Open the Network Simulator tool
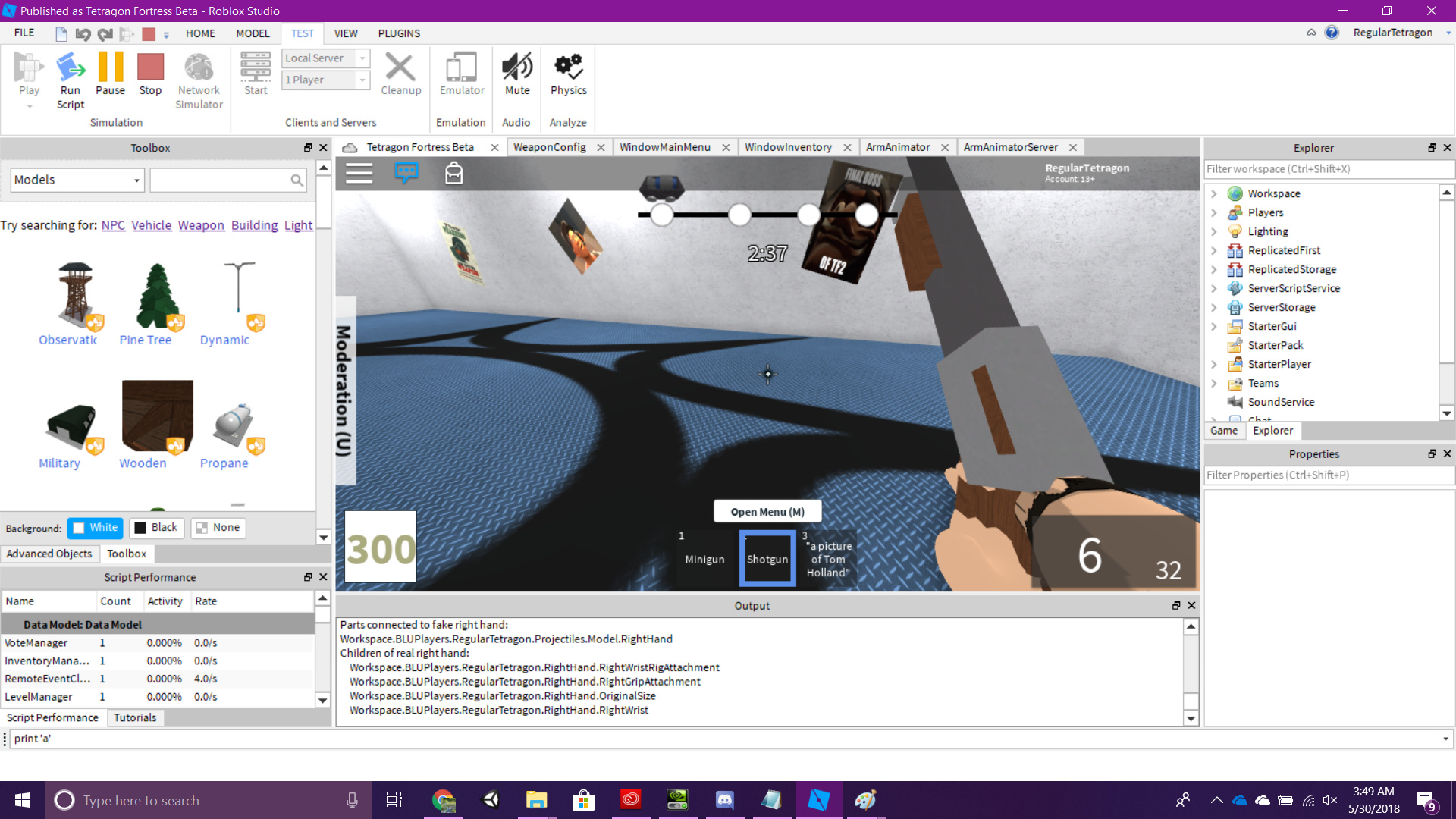Screen dimensions: 1456x819 coord(198,76)
